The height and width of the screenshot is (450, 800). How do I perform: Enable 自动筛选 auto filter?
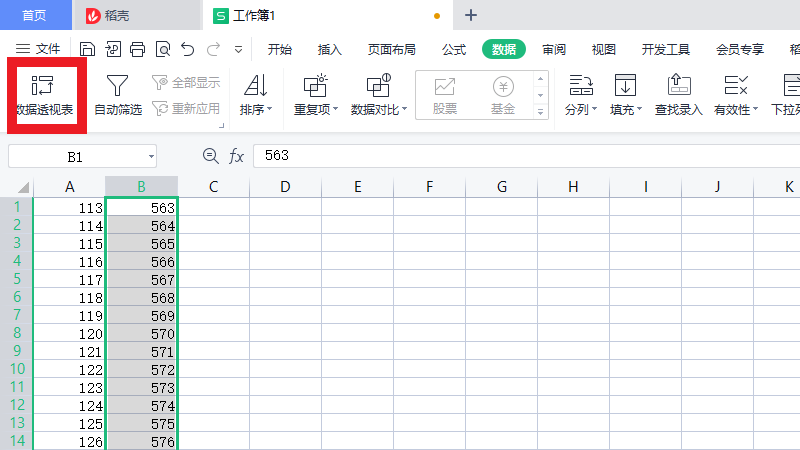tap(117, 95)
